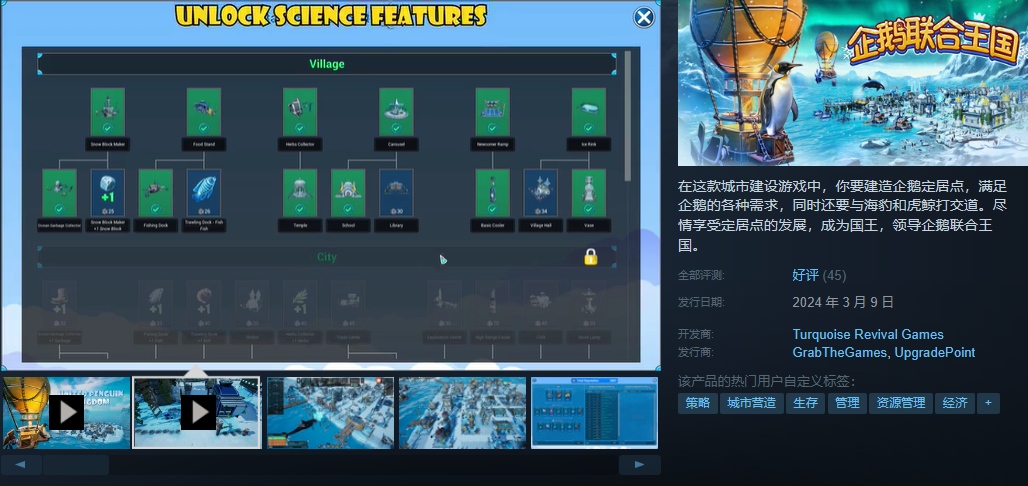Close the Unlock Science Features panel
This screenshot has height=486, width=1028.
644,18
